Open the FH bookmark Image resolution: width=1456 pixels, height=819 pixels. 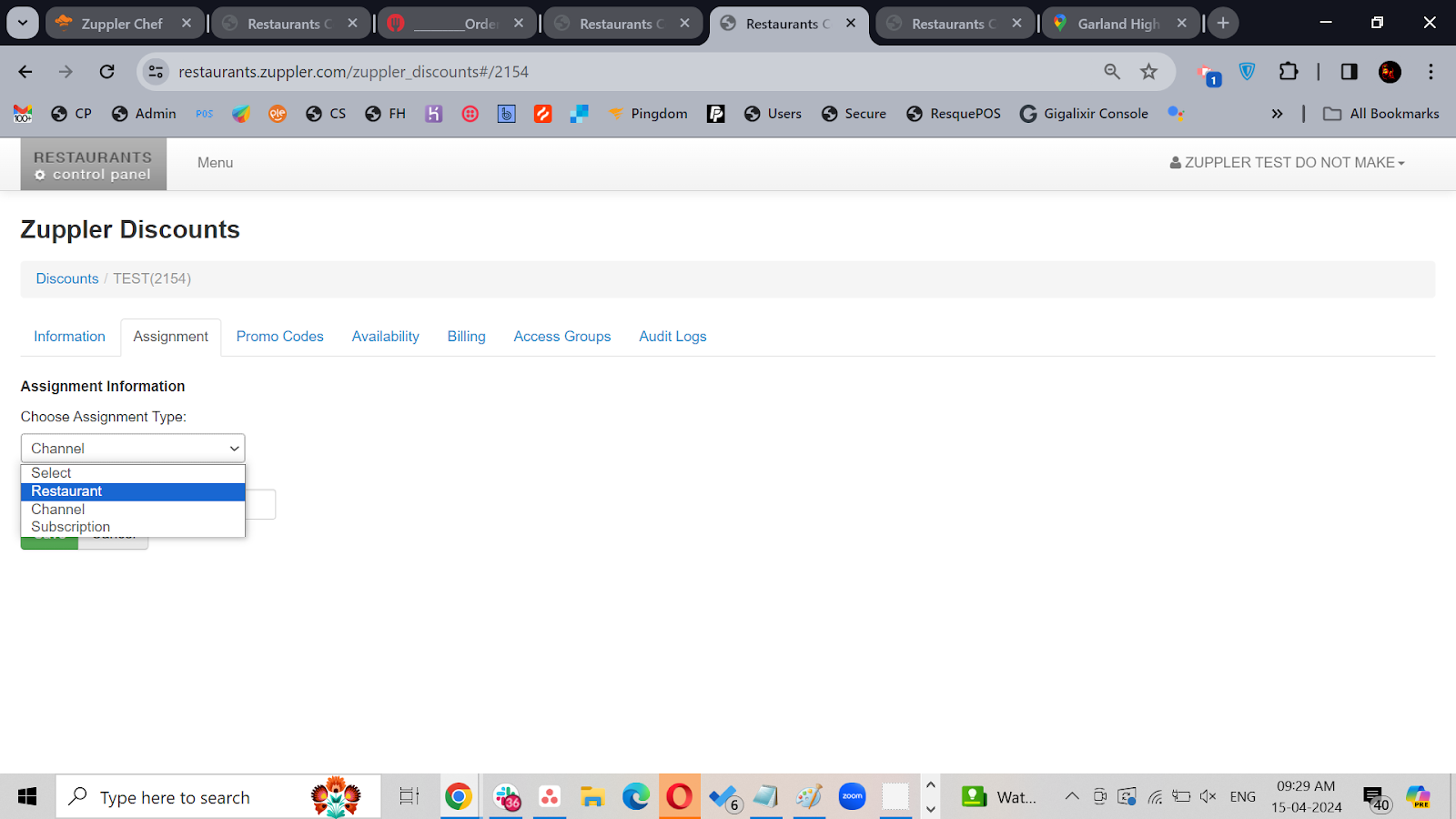pos(386,114)
